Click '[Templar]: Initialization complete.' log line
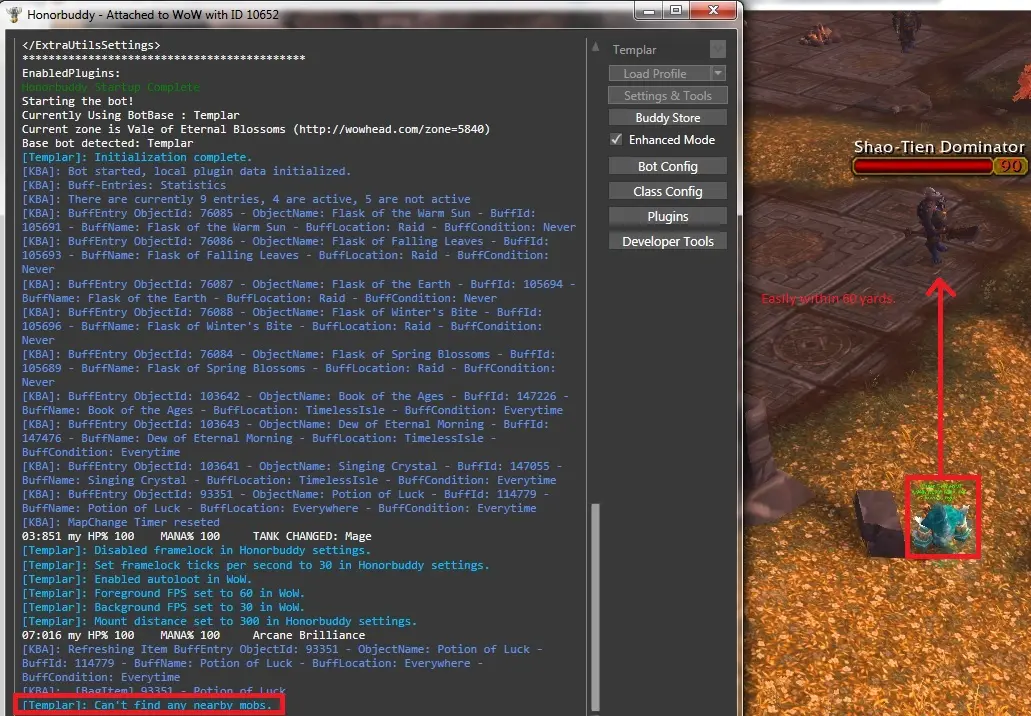The width and height of the screenshot is (1031, 716). [137, 157]
